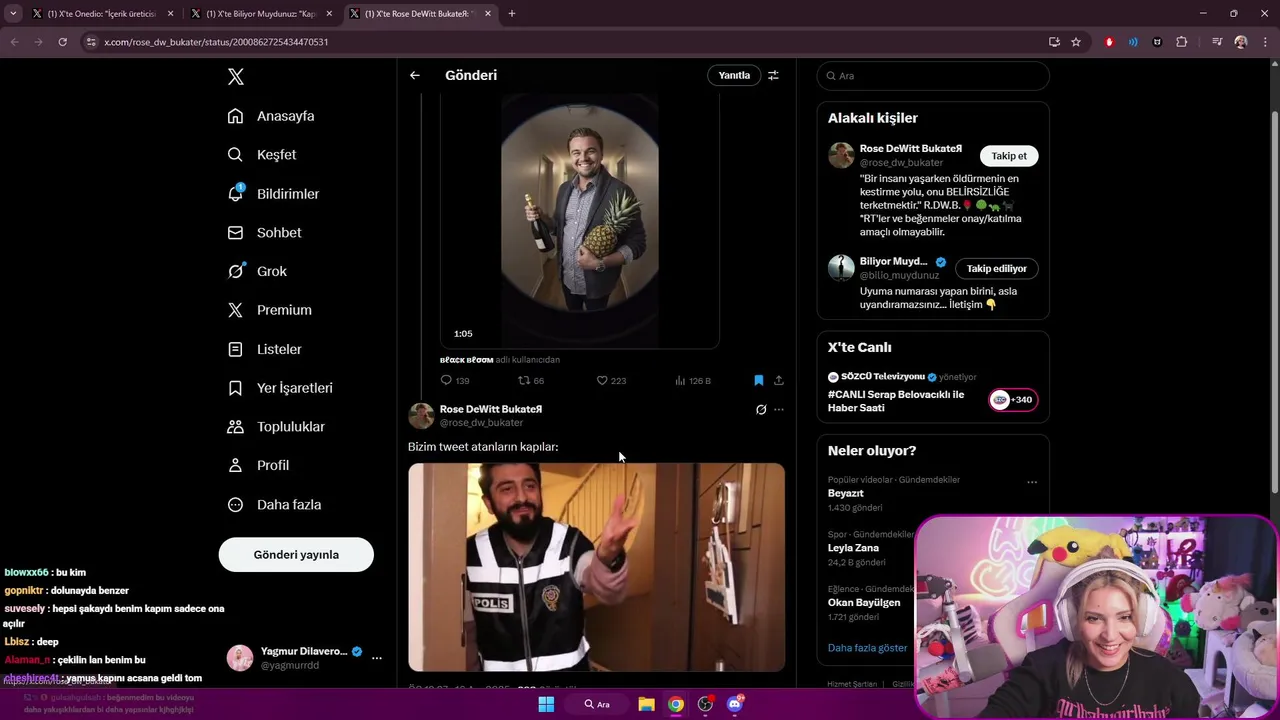Screen dimensions: 1280x720
Task: Open the Windows Start menu
Action: click(546, 704)
